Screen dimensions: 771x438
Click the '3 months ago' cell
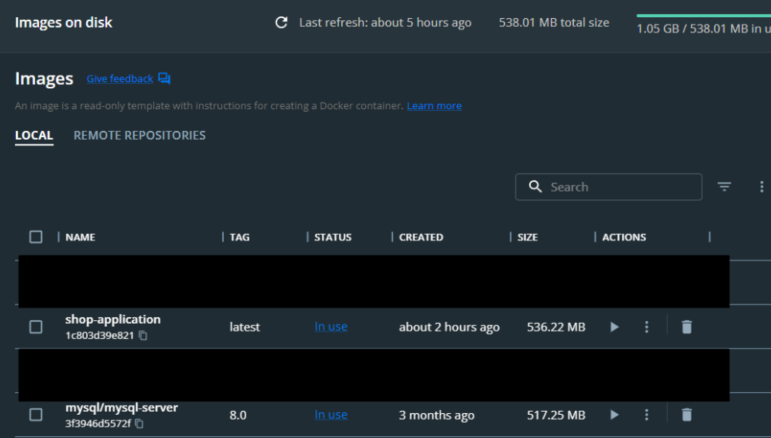tap(437, 415)
